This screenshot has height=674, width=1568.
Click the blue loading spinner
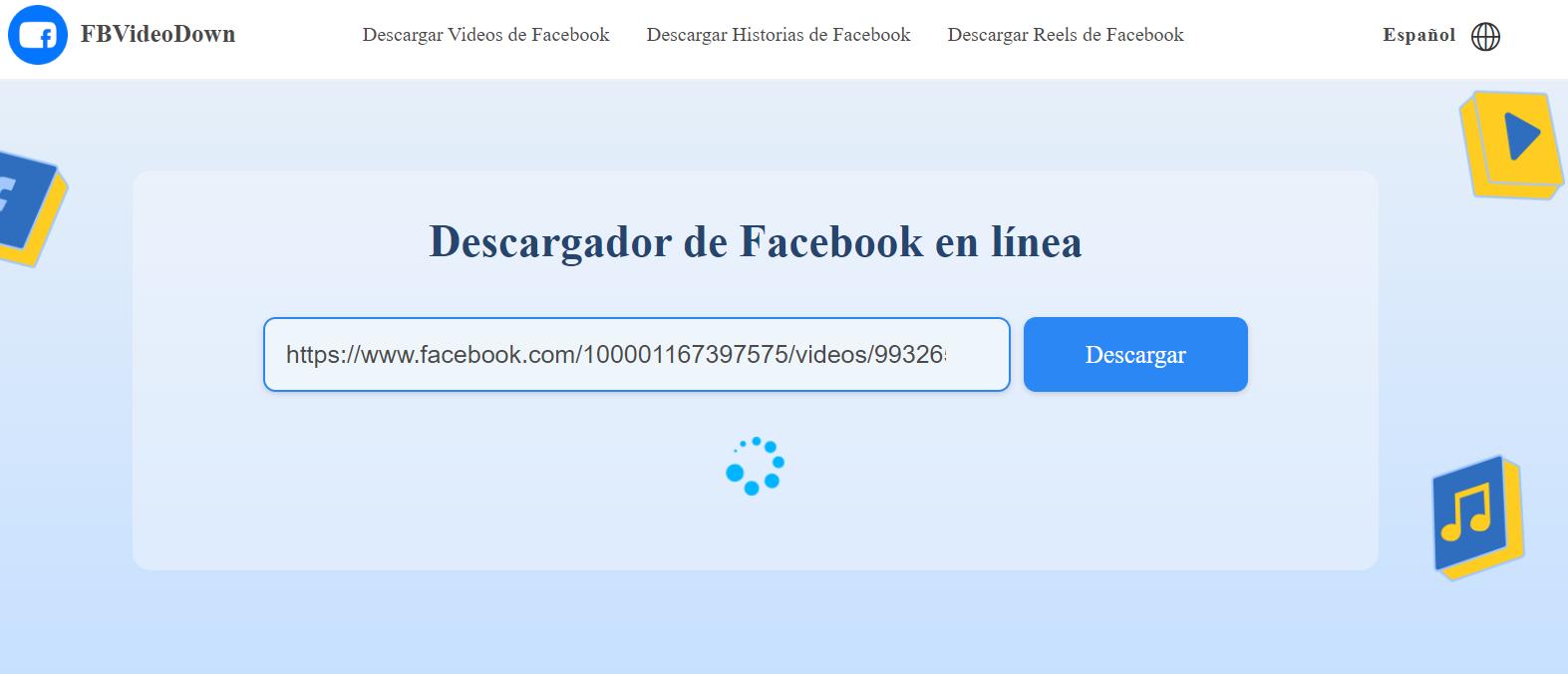tap(755, 466)
